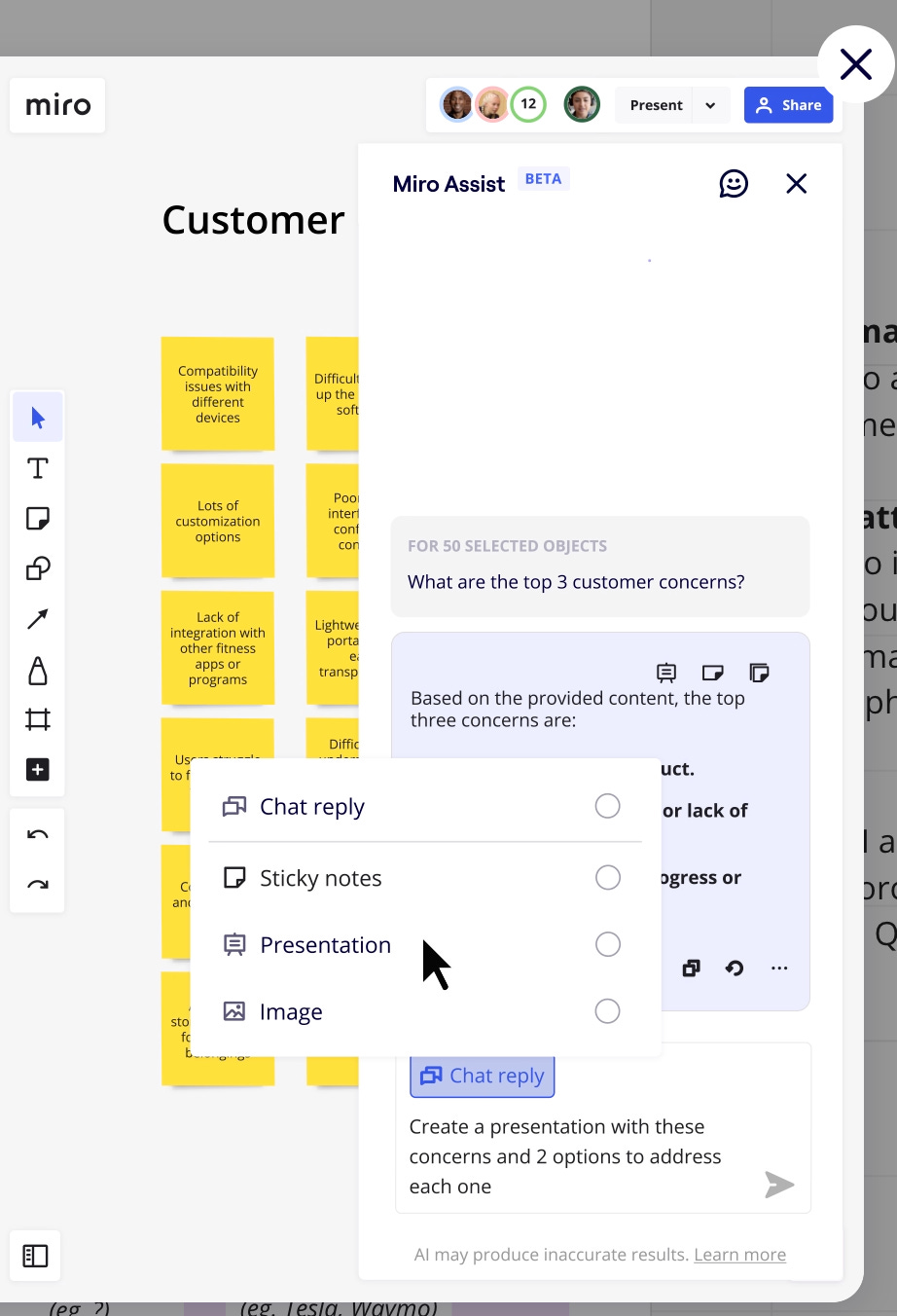Select 'Compatibility issues with different devices' sticky
Screen dimensions: 897x1316
(218, 394)
